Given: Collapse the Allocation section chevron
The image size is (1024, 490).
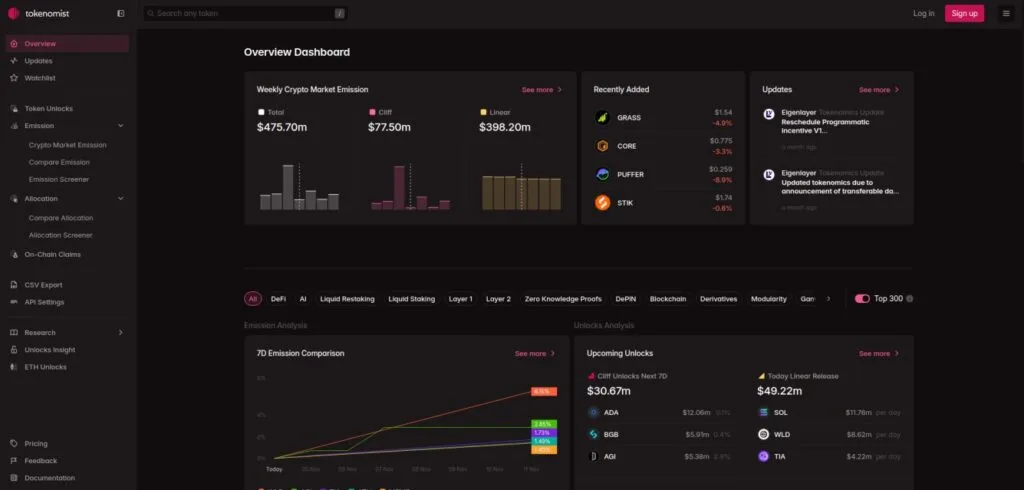Looking at the screenshot, I should [x=120, y=198].
